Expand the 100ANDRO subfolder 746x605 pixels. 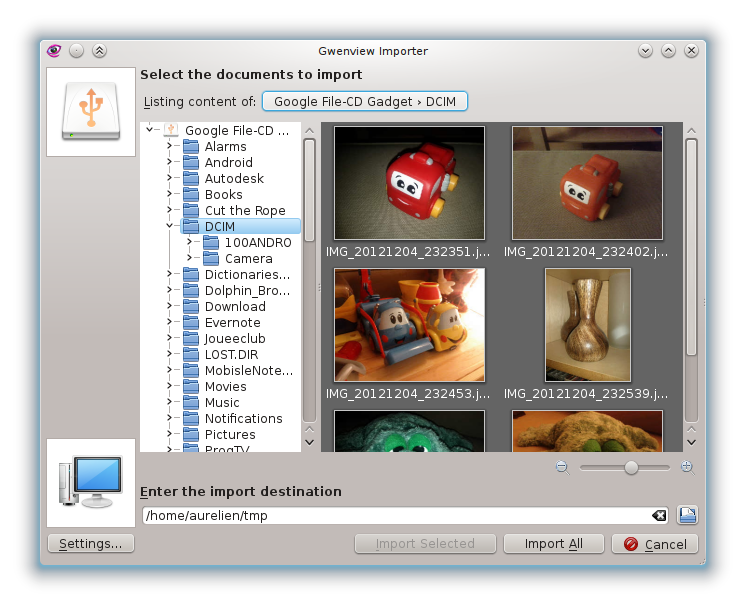(189, 243)
